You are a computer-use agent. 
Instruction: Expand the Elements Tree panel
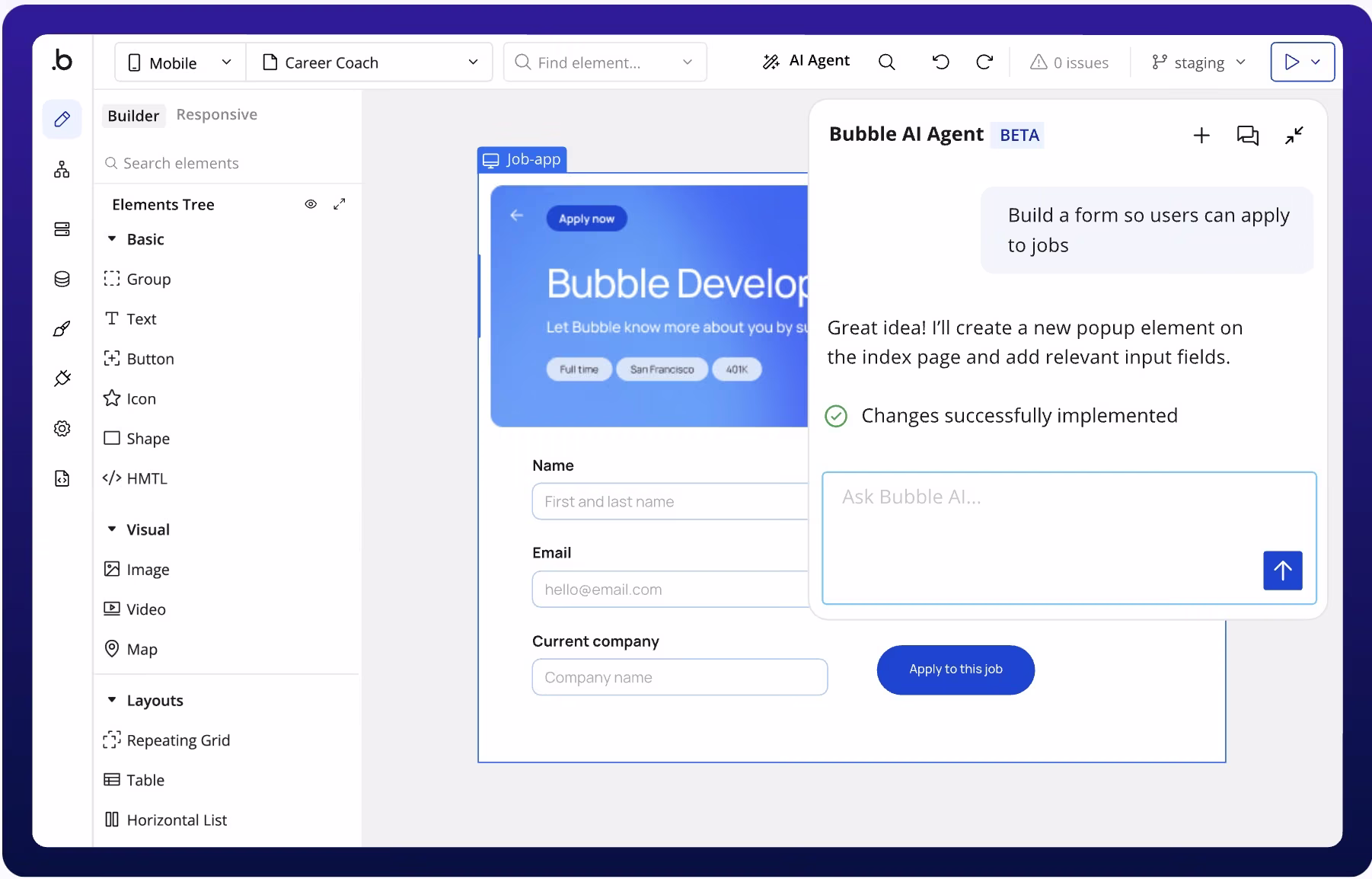coord(340,204)
